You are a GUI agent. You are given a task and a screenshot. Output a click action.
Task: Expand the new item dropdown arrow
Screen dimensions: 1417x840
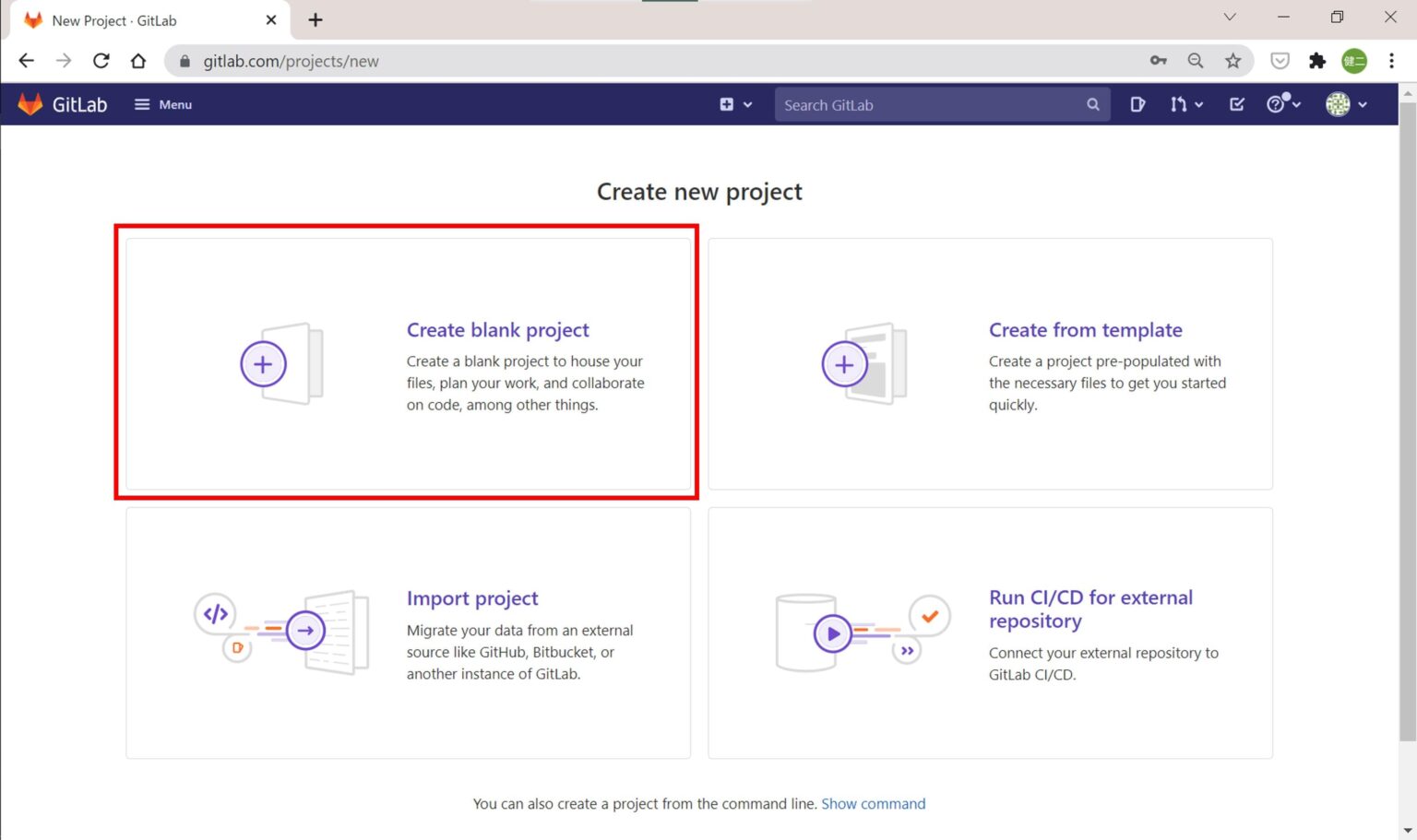click(x=747, y=104)
